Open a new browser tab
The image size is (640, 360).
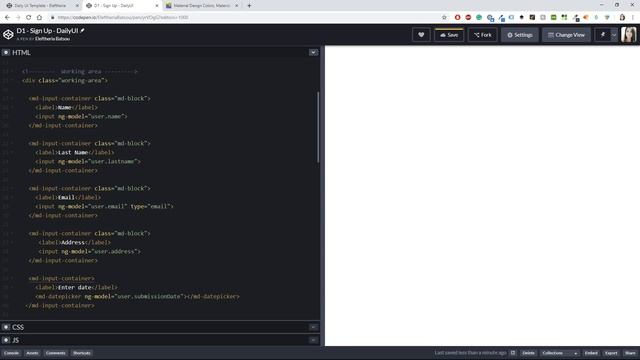(x=249, y=6)
